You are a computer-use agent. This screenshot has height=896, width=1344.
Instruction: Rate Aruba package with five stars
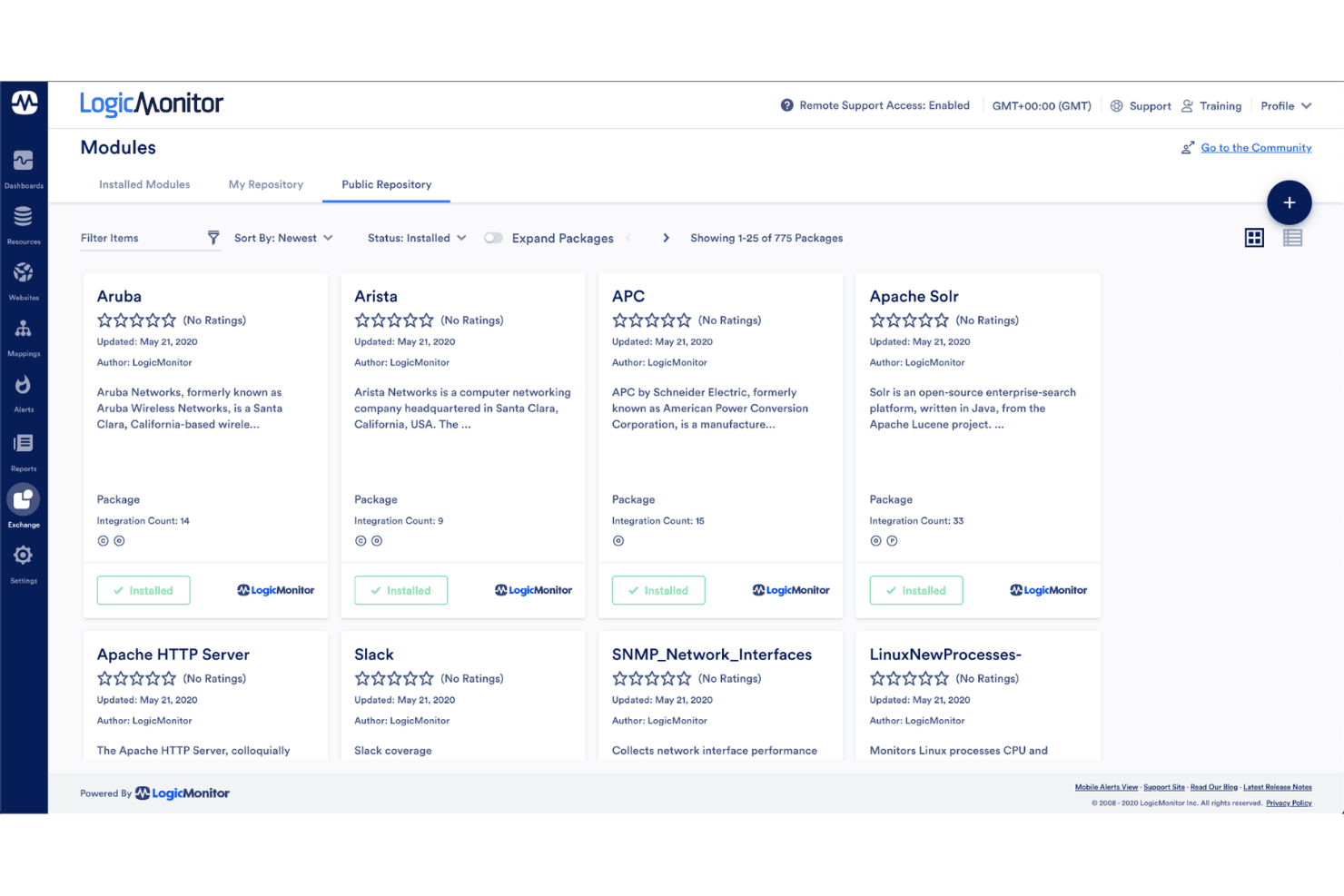click(x=168, y=320)
